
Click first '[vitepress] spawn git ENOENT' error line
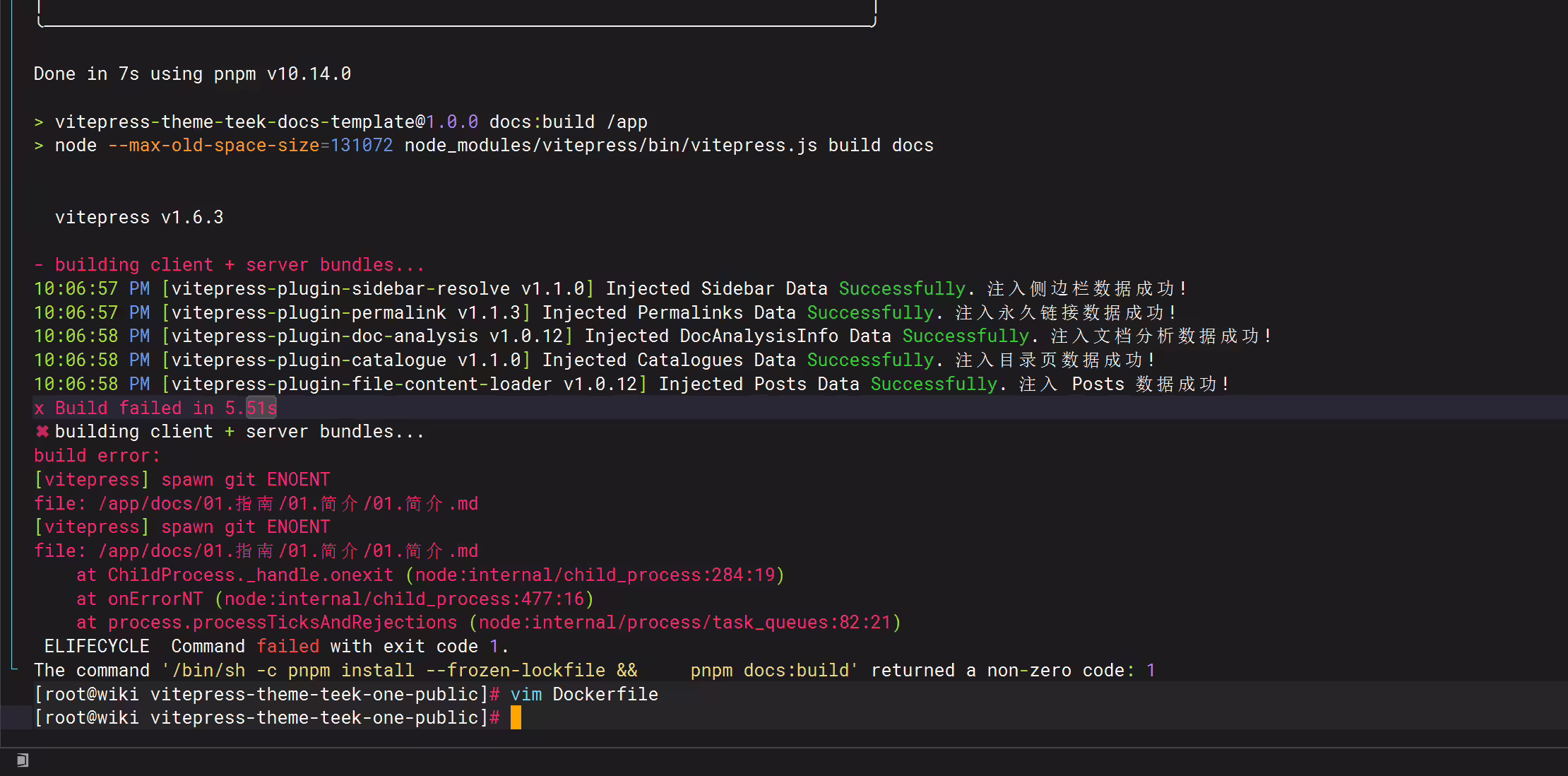(182, 479)
